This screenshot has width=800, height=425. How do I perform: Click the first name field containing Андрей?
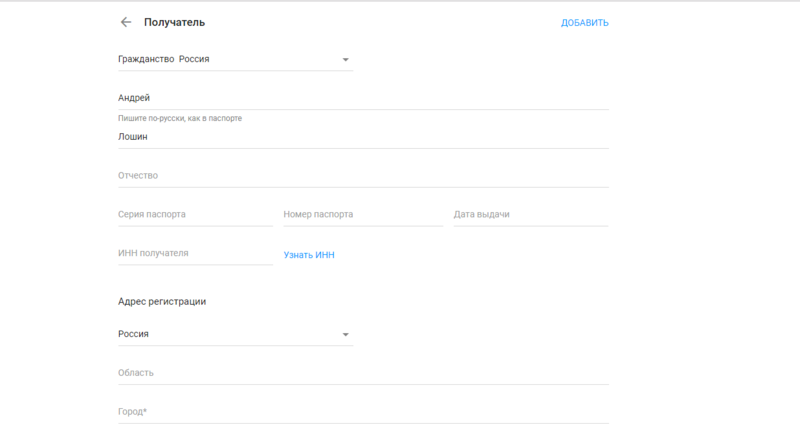tap(363, 97)
